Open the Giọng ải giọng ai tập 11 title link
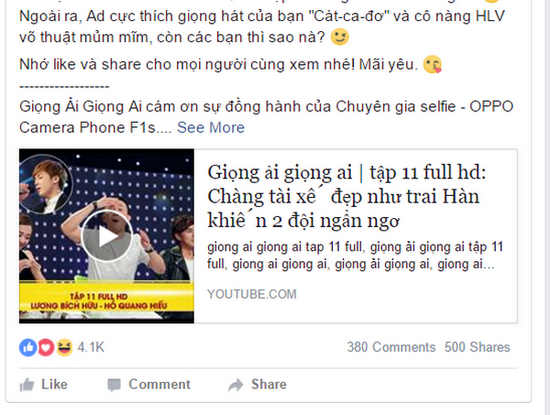 [347, 196]
